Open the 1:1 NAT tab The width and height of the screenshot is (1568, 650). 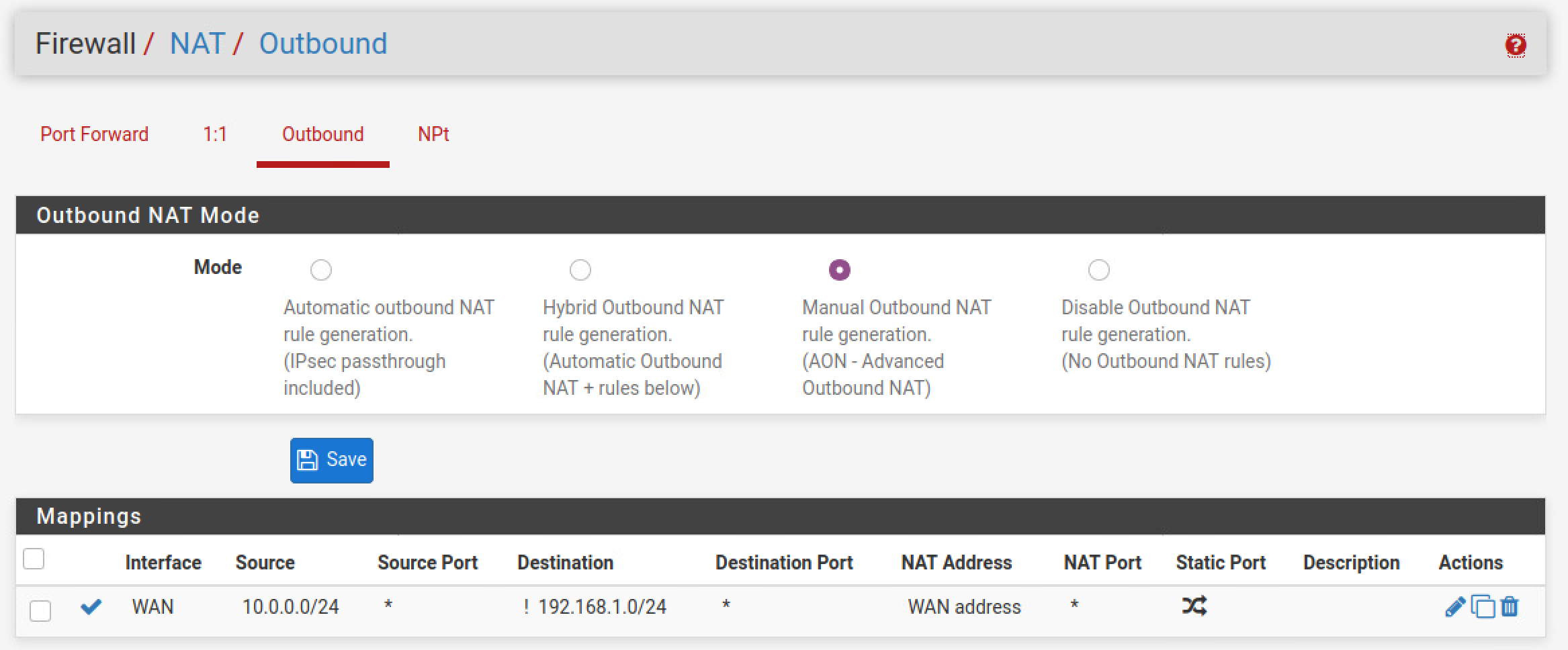[x=215, y=134]
